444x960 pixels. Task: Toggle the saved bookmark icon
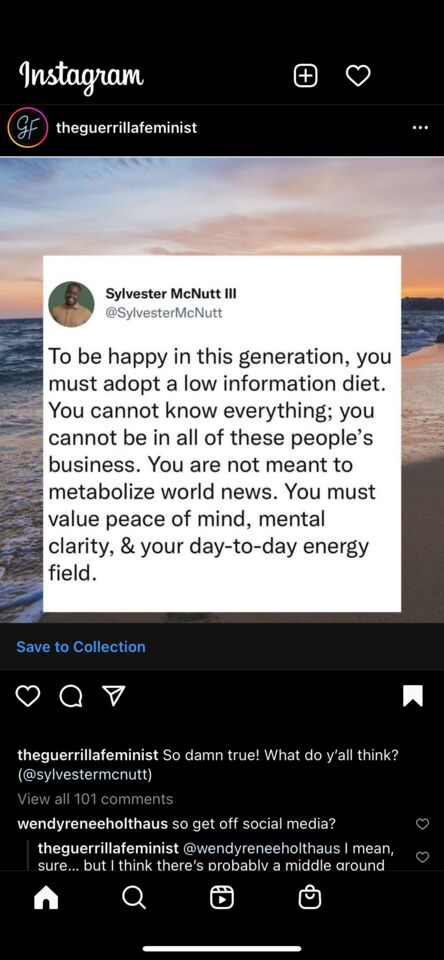[x=413, y=696]
